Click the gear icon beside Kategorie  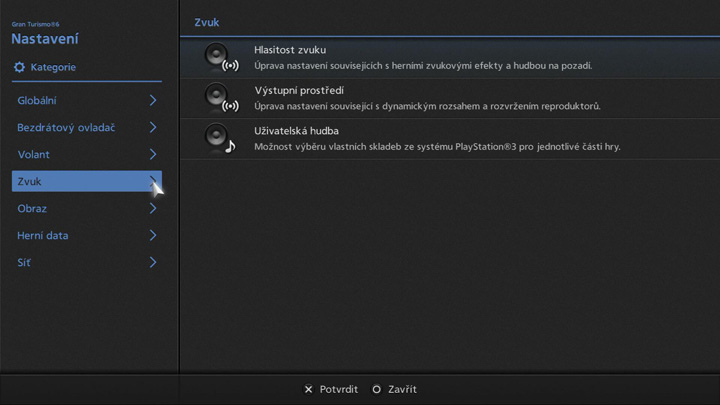coord(19,67)
